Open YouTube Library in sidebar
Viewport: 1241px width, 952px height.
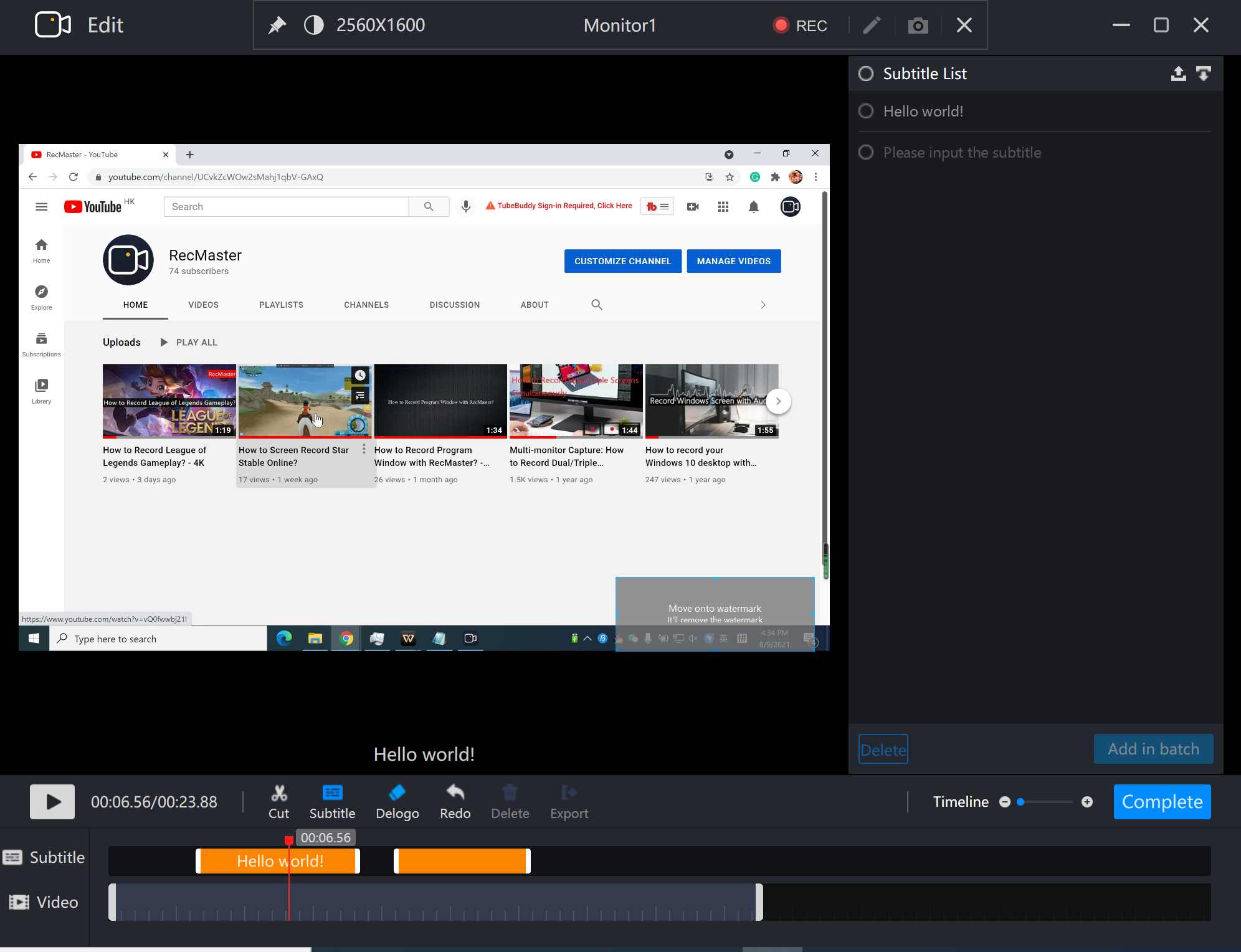click(41, 391)
